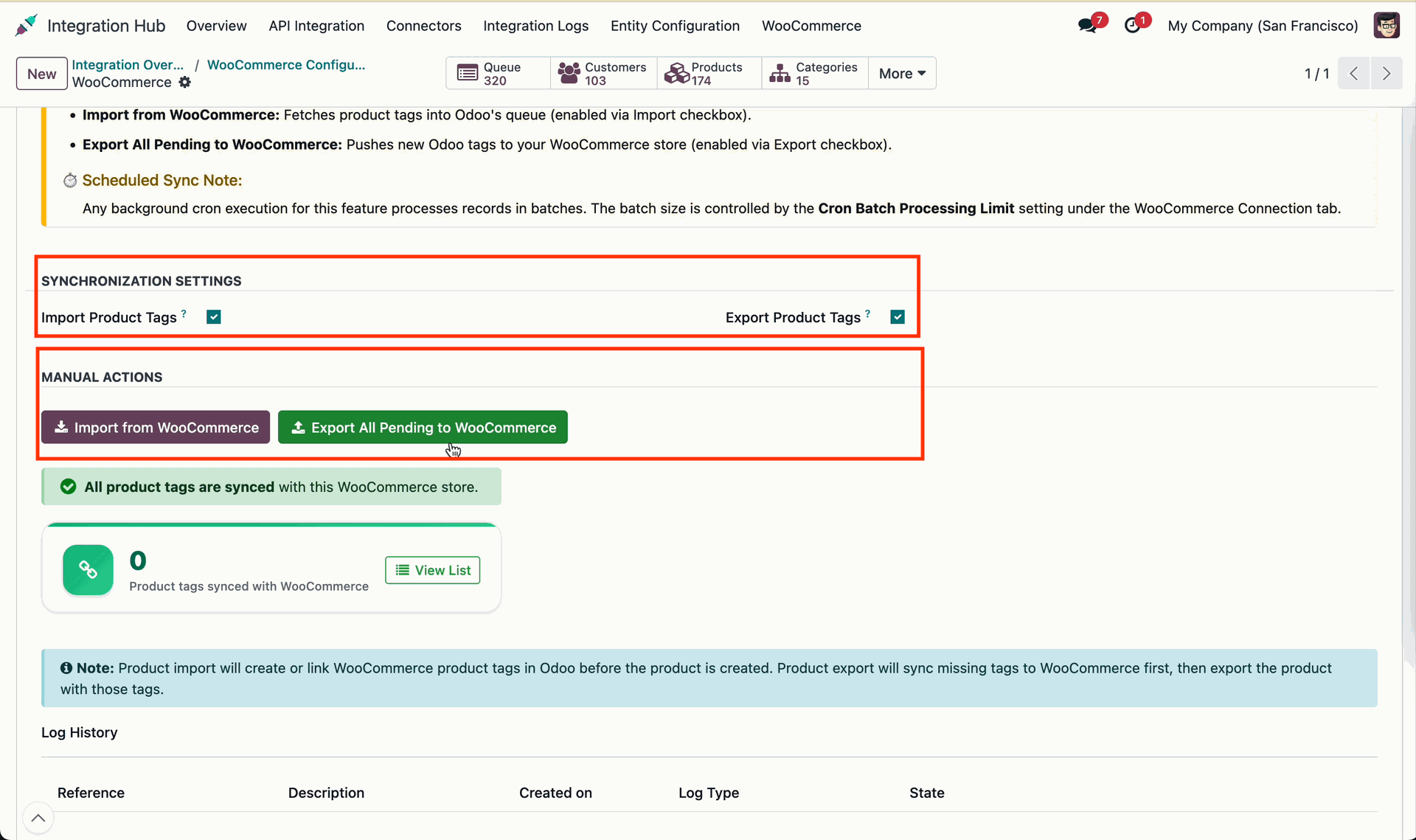
Task: Open user avatar menu
Action: (x=1386, y=25)
